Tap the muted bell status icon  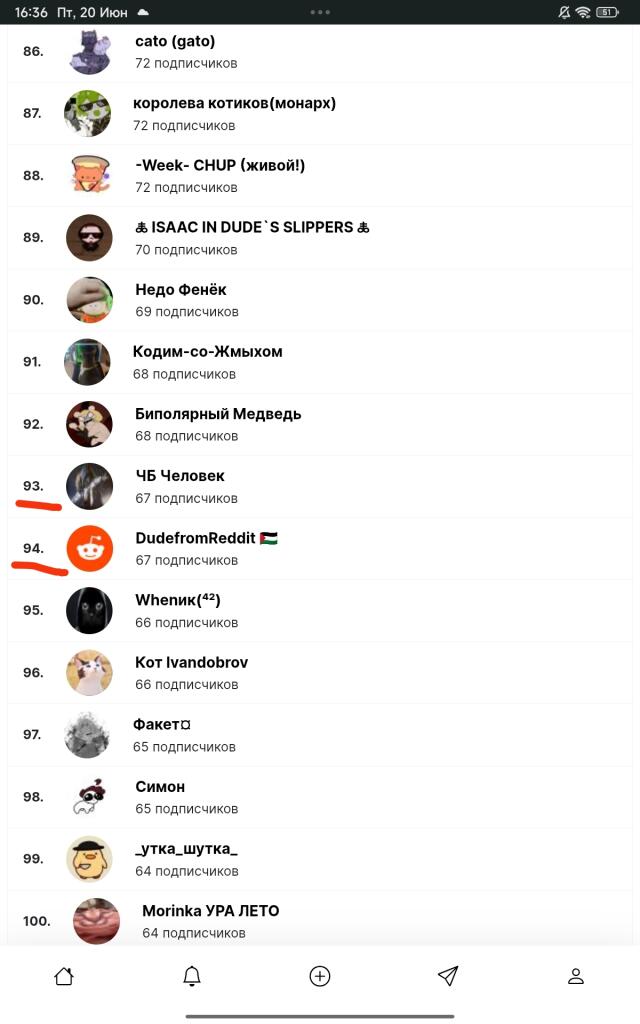click(564, 12)
